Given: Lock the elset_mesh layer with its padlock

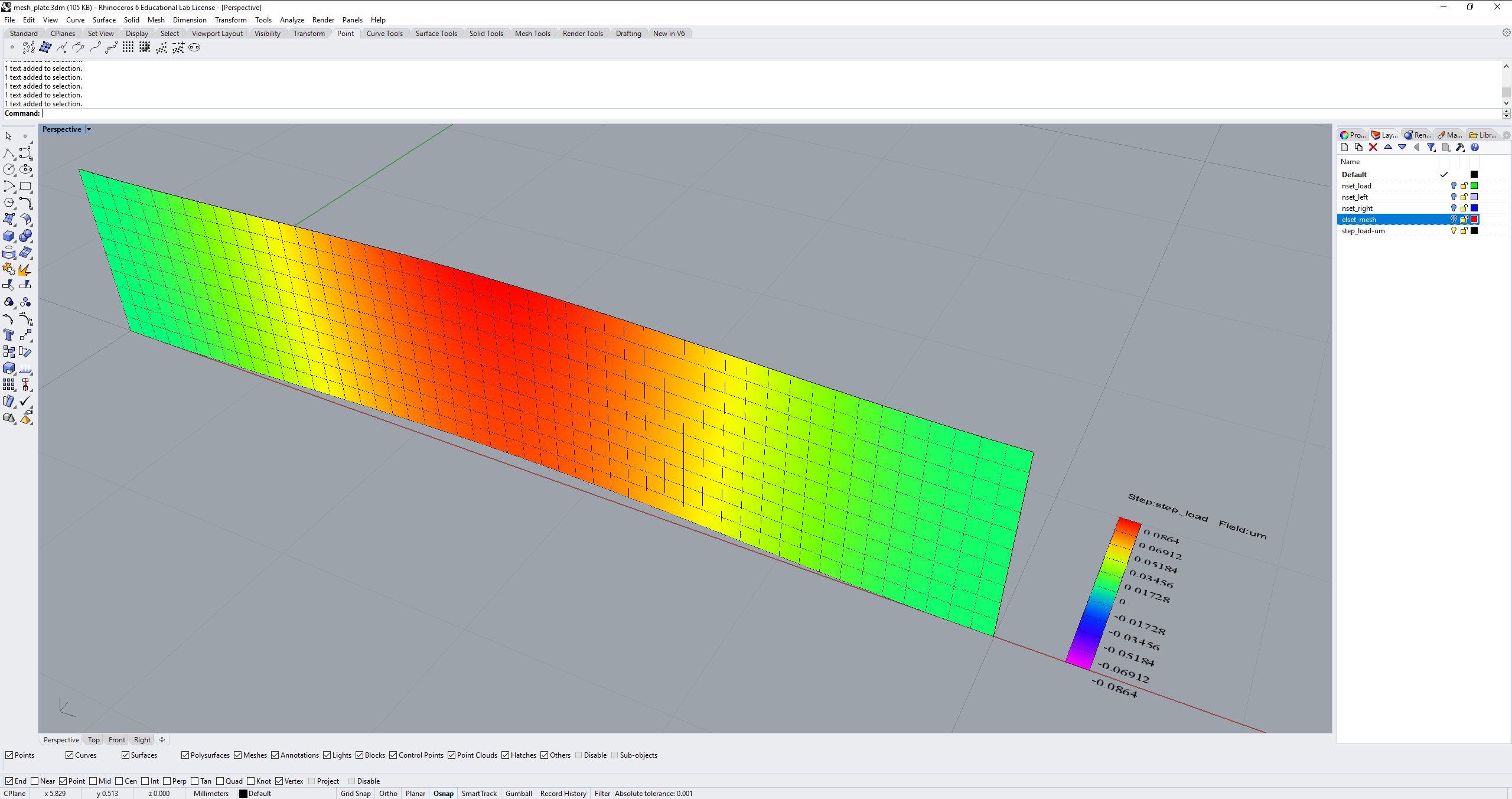Looking at the screenshot, I should point(1464,219).
